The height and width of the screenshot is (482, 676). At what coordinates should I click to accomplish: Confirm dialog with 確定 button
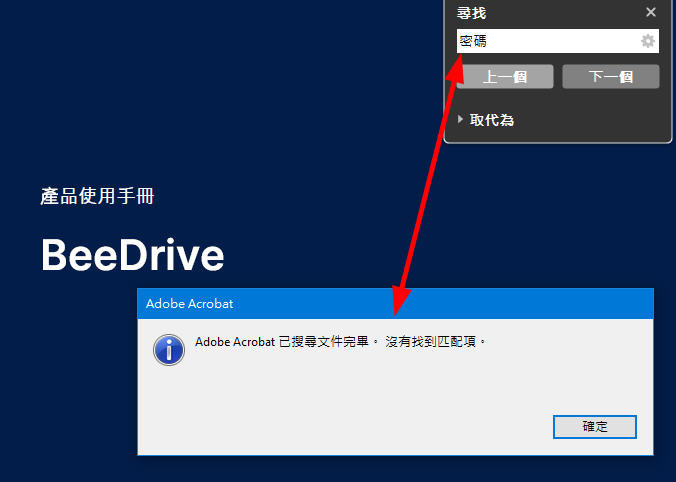(595, 427)
